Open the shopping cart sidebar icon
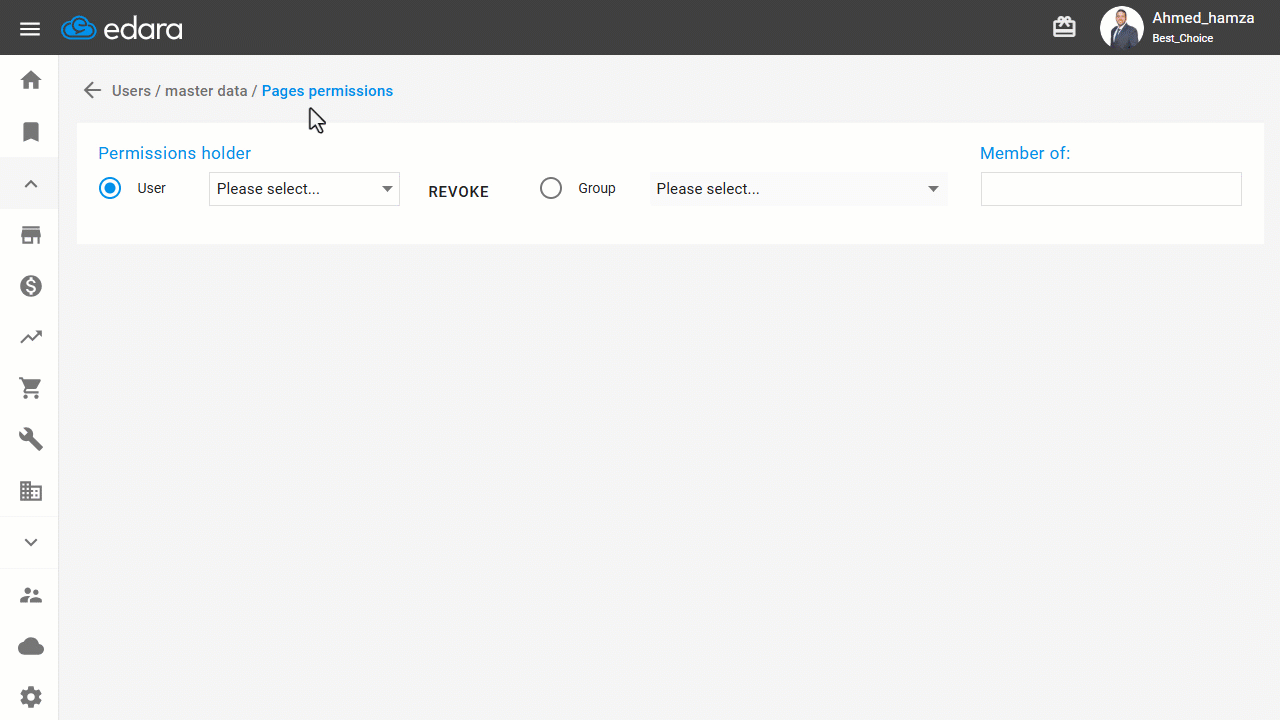This screenshot has height=720, width=1280. coord(31,389)
